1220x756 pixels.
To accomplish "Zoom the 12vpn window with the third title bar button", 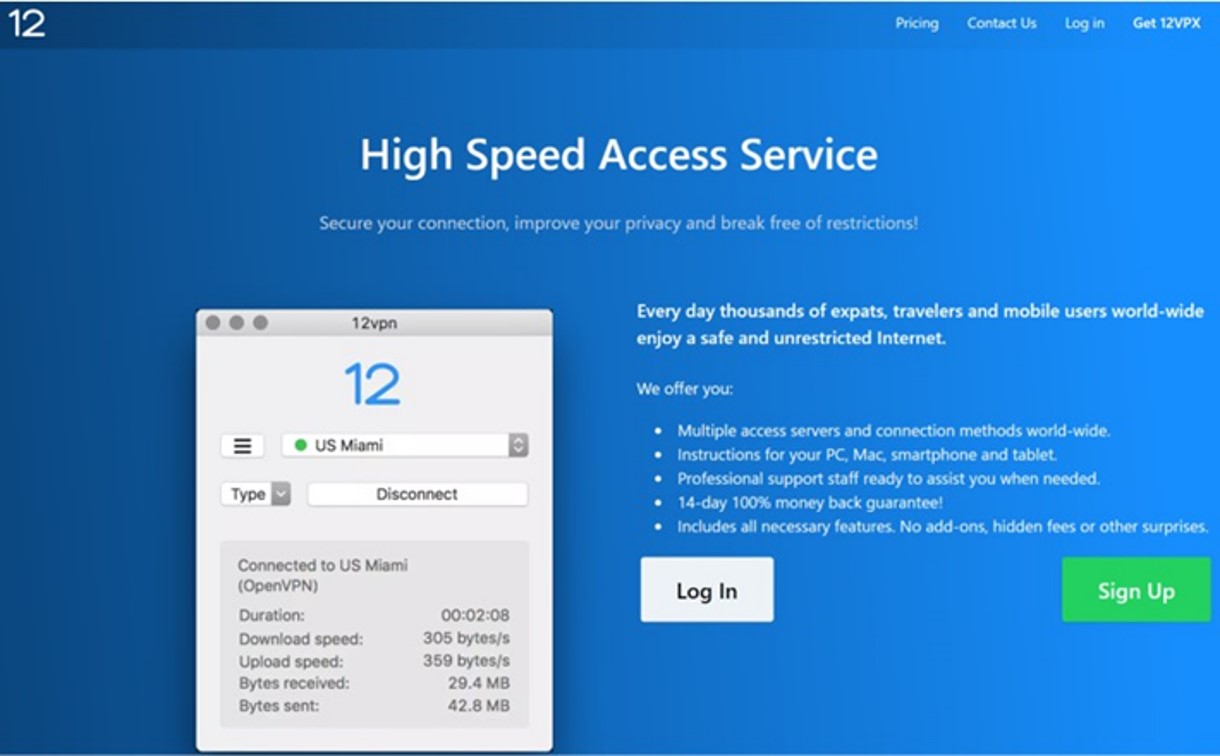I will pyautogui.click(x=260, y=323).
